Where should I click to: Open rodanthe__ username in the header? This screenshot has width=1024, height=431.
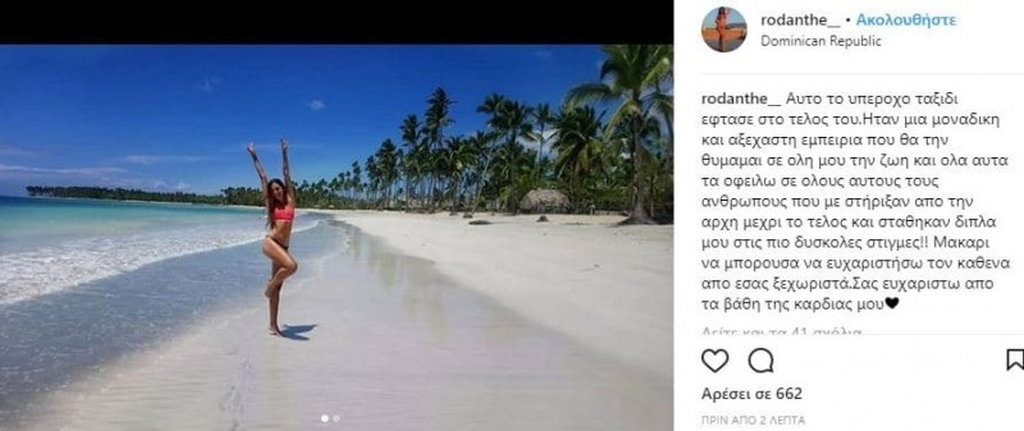pyautogui.click(x=800, y=20)
